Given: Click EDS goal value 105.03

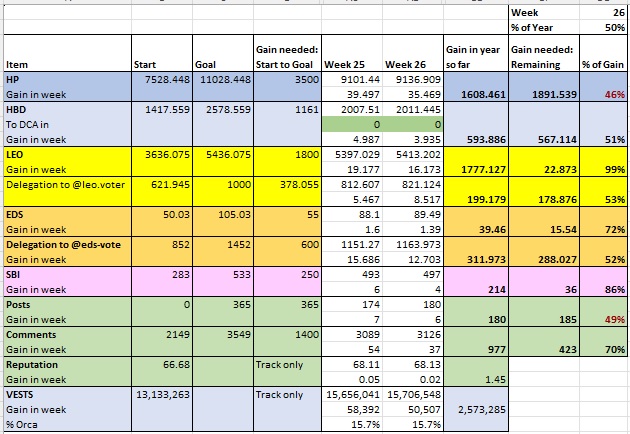Looking at the screenshot, I should point(223,215).
